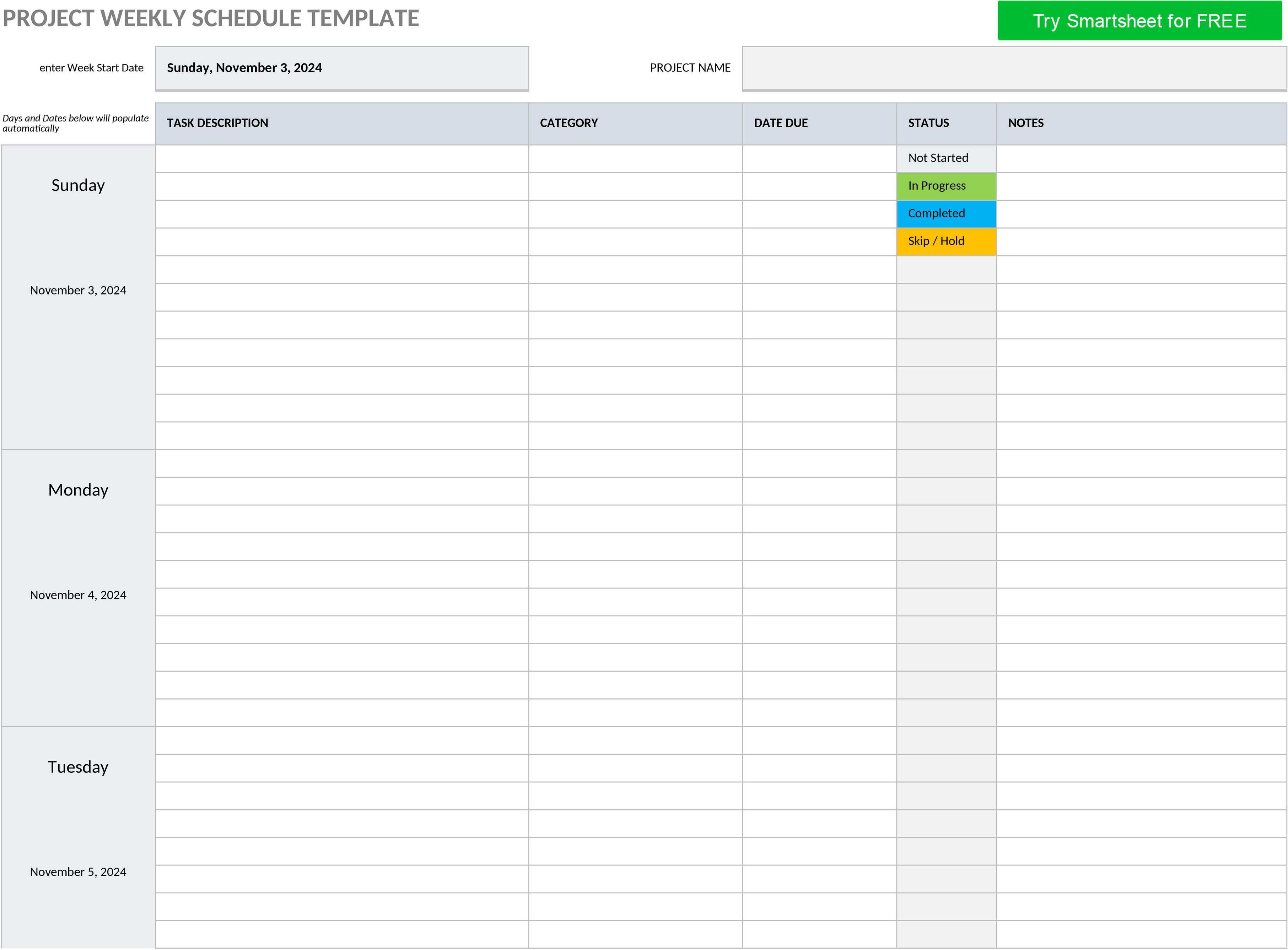Click the Try Smartsheet for FREE button
Screen dimensions: 1288x950
pos(1139,21)
